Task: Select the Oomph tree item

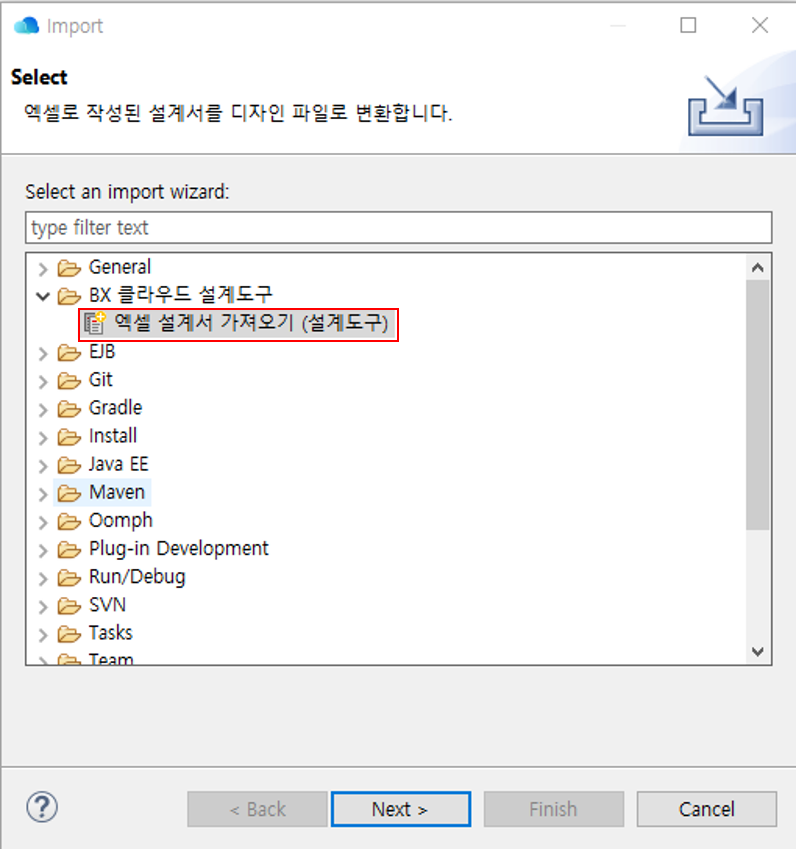Action: tap(120, 521)
